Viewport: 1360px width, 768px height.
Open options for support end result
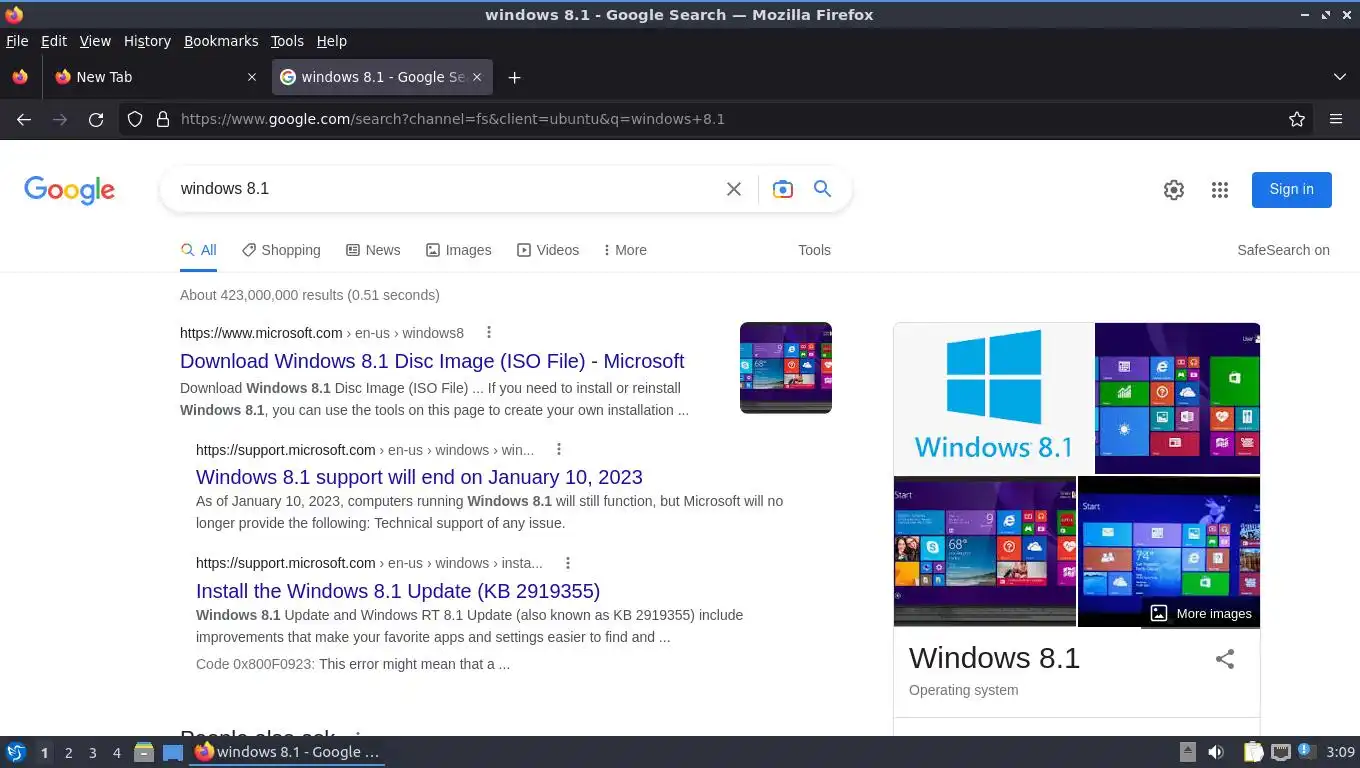tap(559, 450)
